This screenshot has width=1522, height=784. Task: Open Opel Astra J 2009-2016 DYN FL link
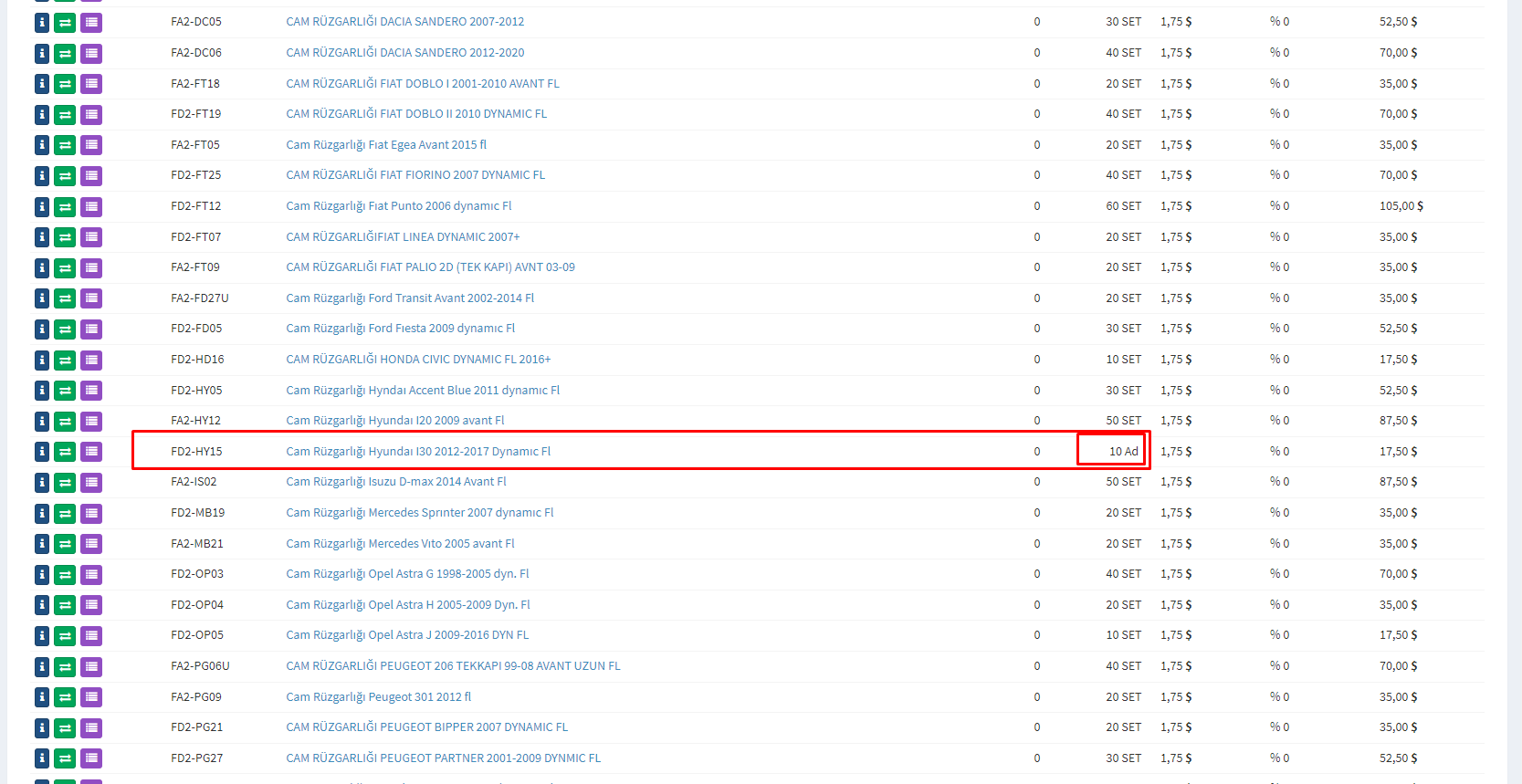coord(407,635)
